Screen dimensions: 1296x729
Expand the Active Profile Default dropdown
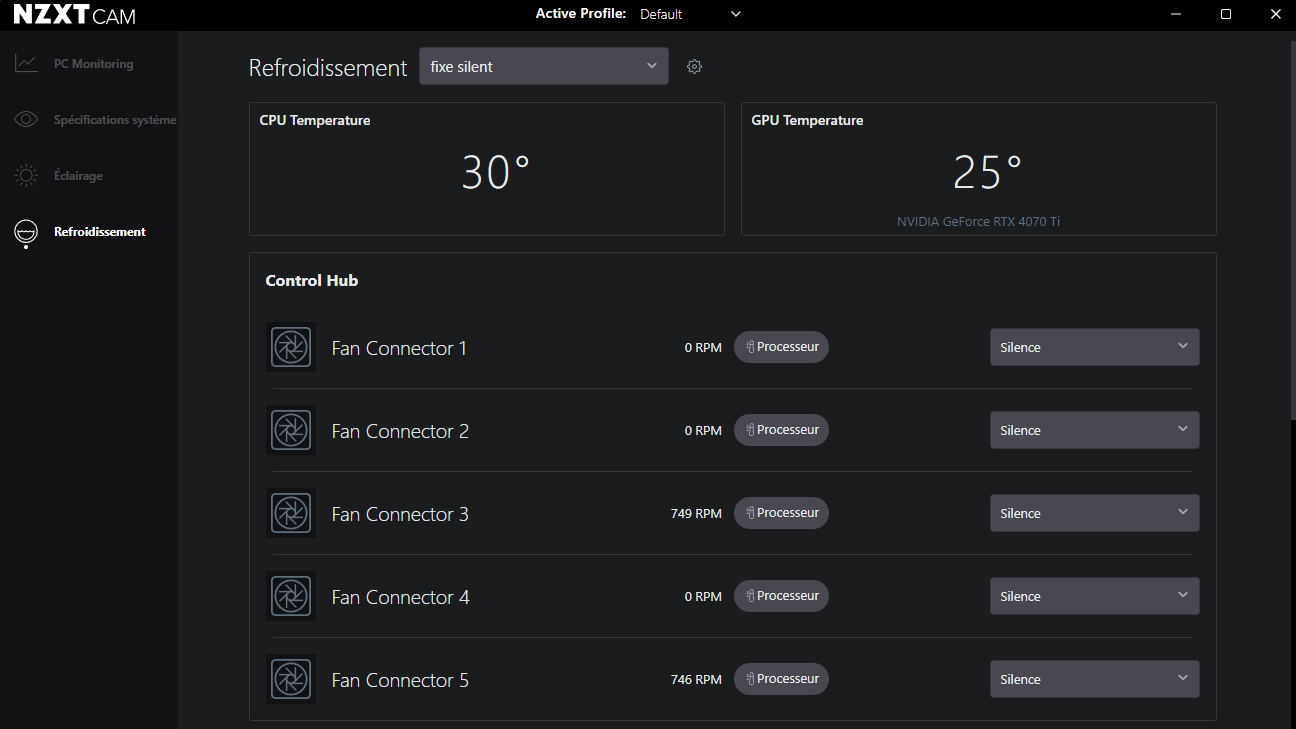(691, 14)
